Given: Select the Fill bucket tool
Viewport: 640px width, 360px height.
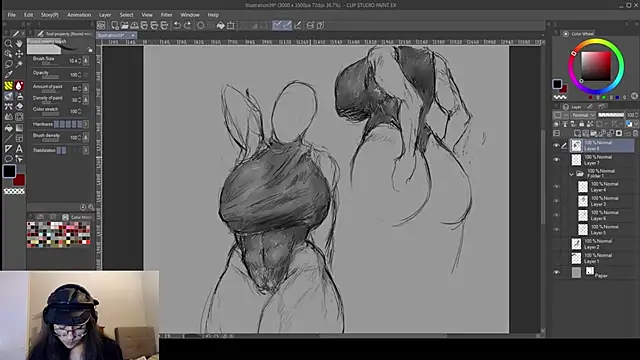Looking at the screenshot, I should (x=8, y=128).
